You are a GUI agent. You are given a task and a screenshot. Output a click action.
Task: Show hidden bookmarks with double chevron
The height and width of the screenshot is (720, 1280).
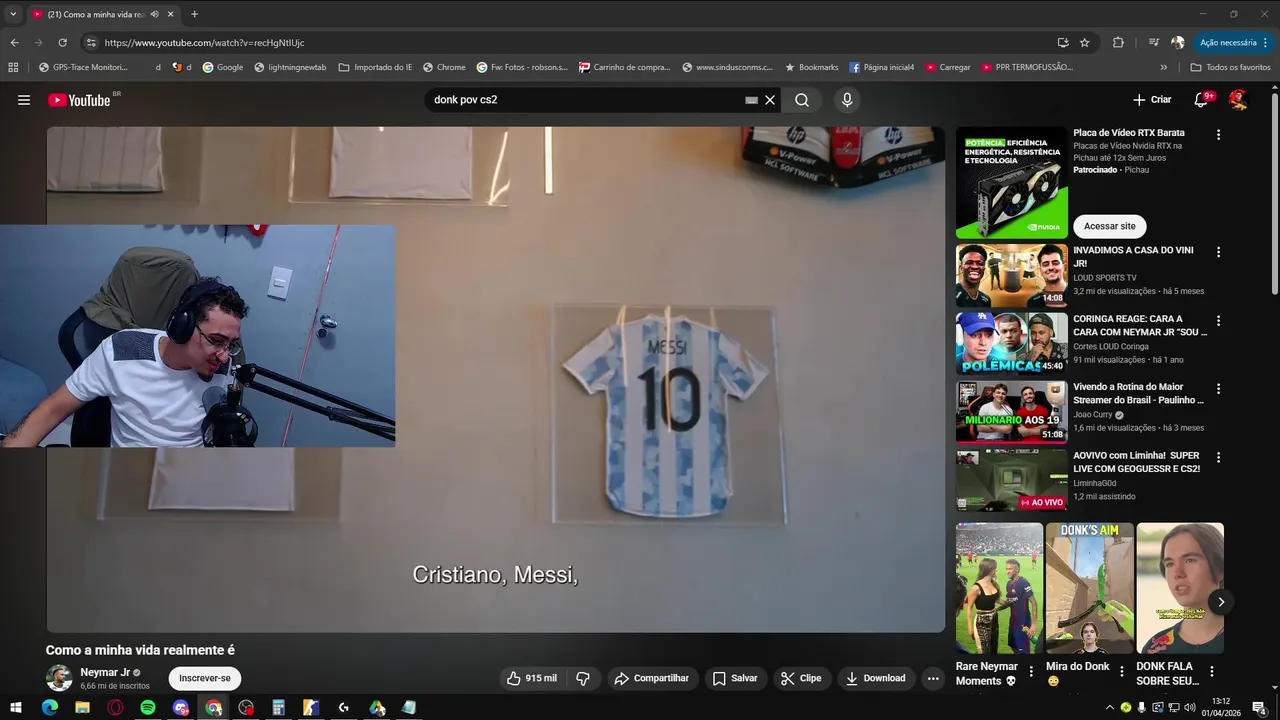(x=1163, y=67)
